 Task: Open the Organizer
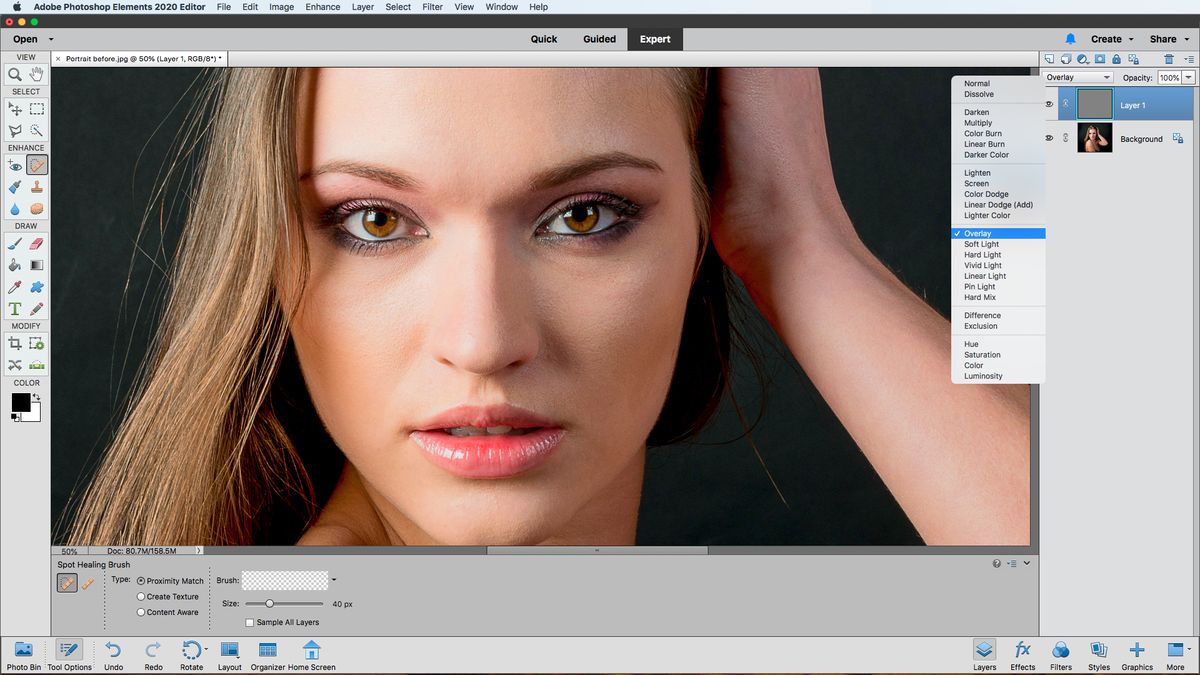click(x=268, y=655)
